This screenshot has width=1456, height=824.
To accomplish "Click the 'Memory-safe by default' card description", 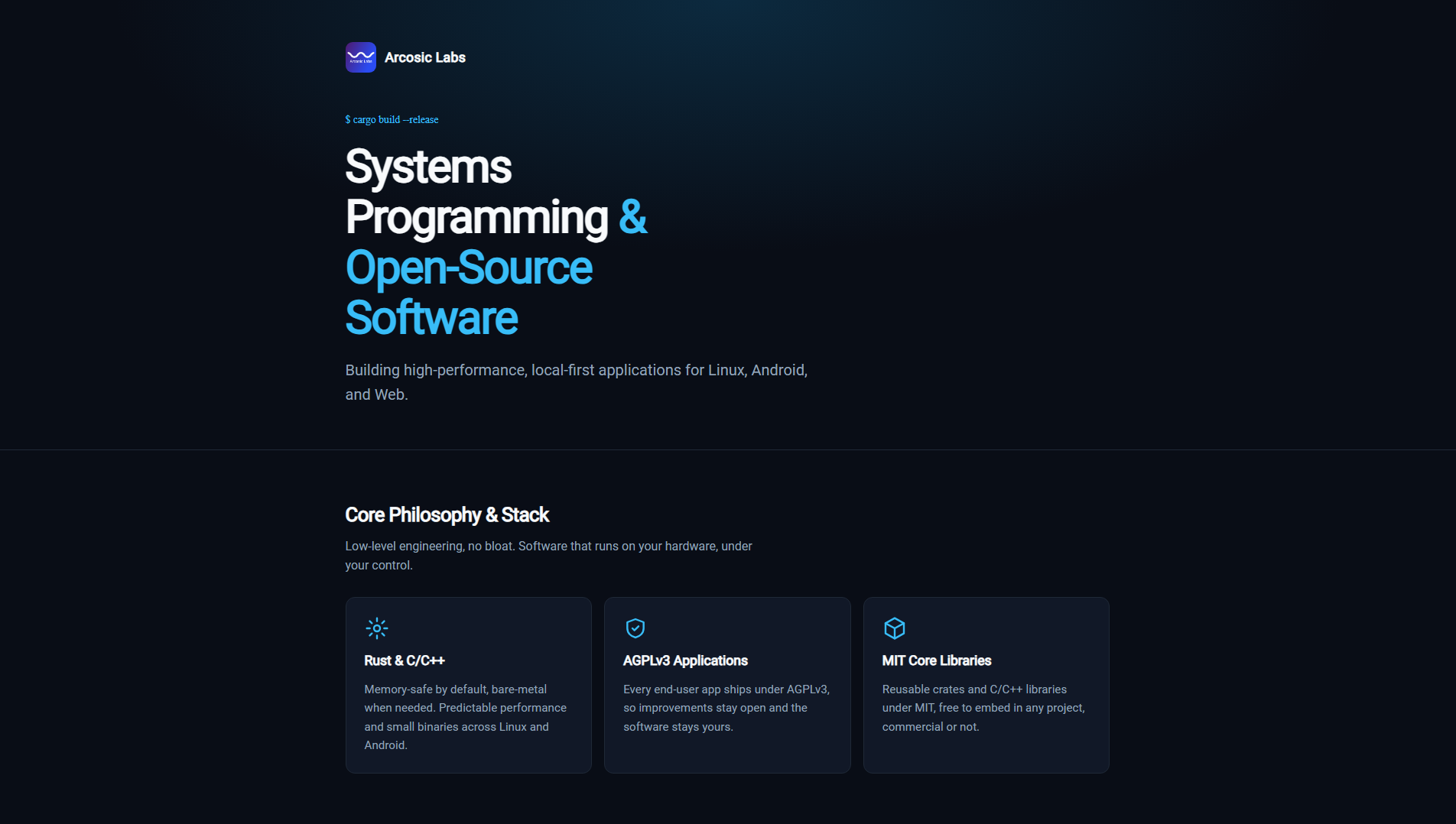I will pyautogui.click(x=466, y=717).
